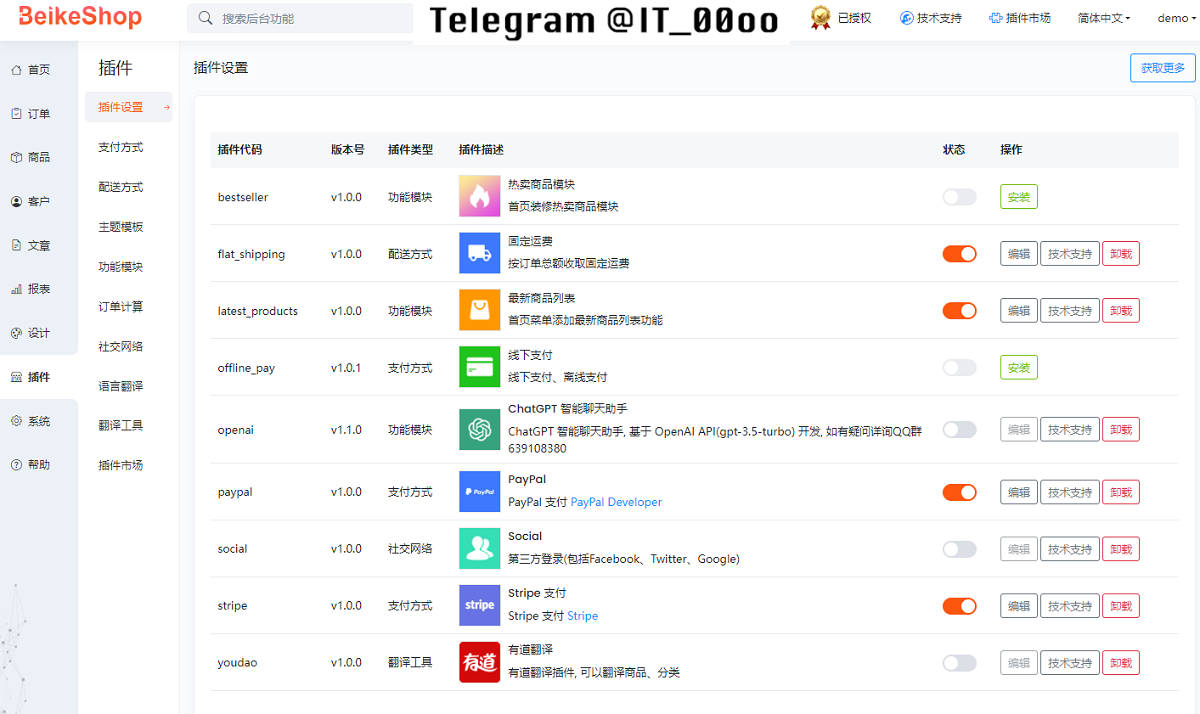The height and width of the screenshot is (714, 1200).
Task: Open the demo user dropdown
Action: point(1176,18)
